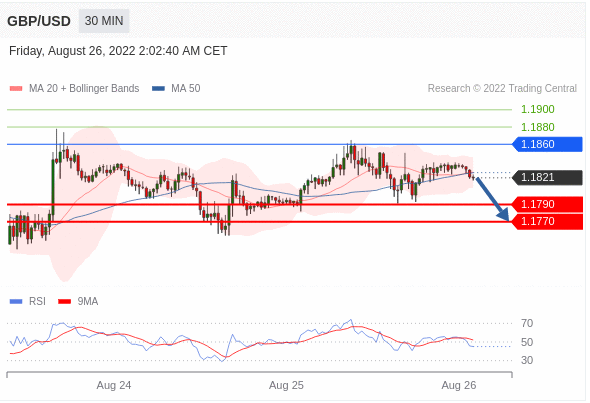Click the 30 MIN timeframe button
Image resolution: width=590 pixels, height=403 pixels.
(104, 21)
